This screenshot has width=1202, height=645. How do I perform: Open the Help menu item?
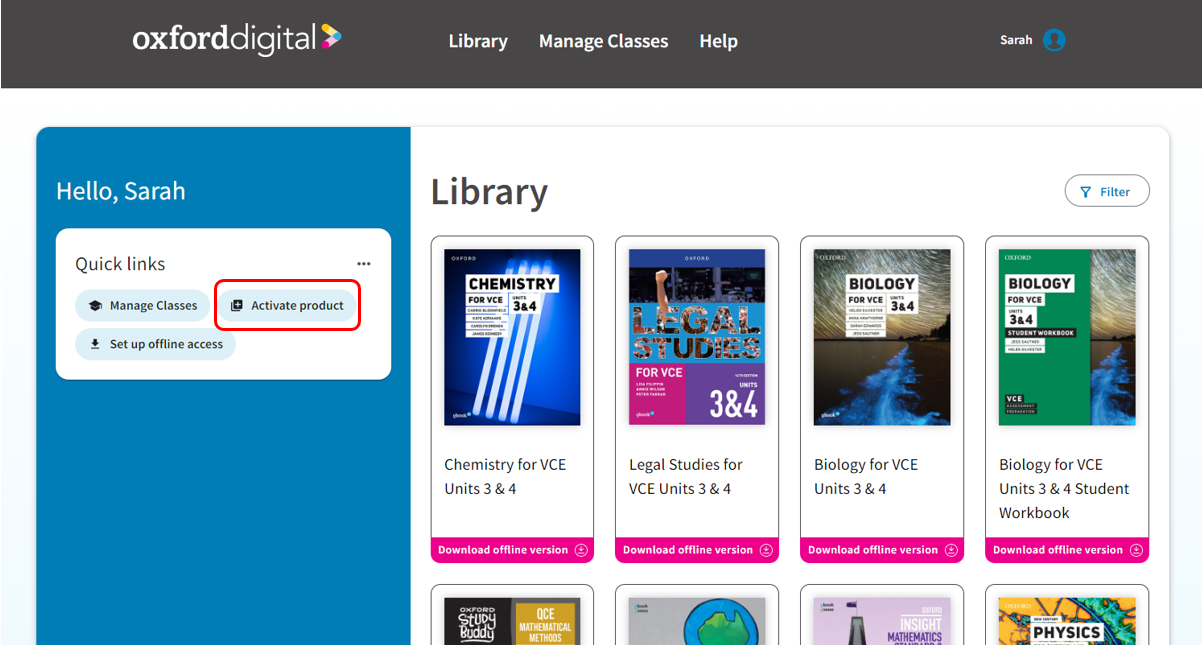point(718,41)
